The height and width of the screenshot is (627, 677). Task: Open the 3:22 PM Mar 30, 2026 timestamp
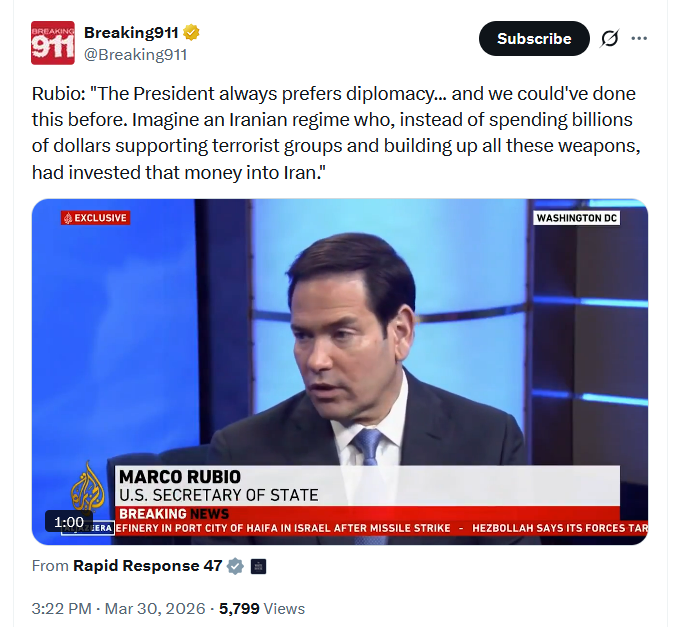click(118, 608)
